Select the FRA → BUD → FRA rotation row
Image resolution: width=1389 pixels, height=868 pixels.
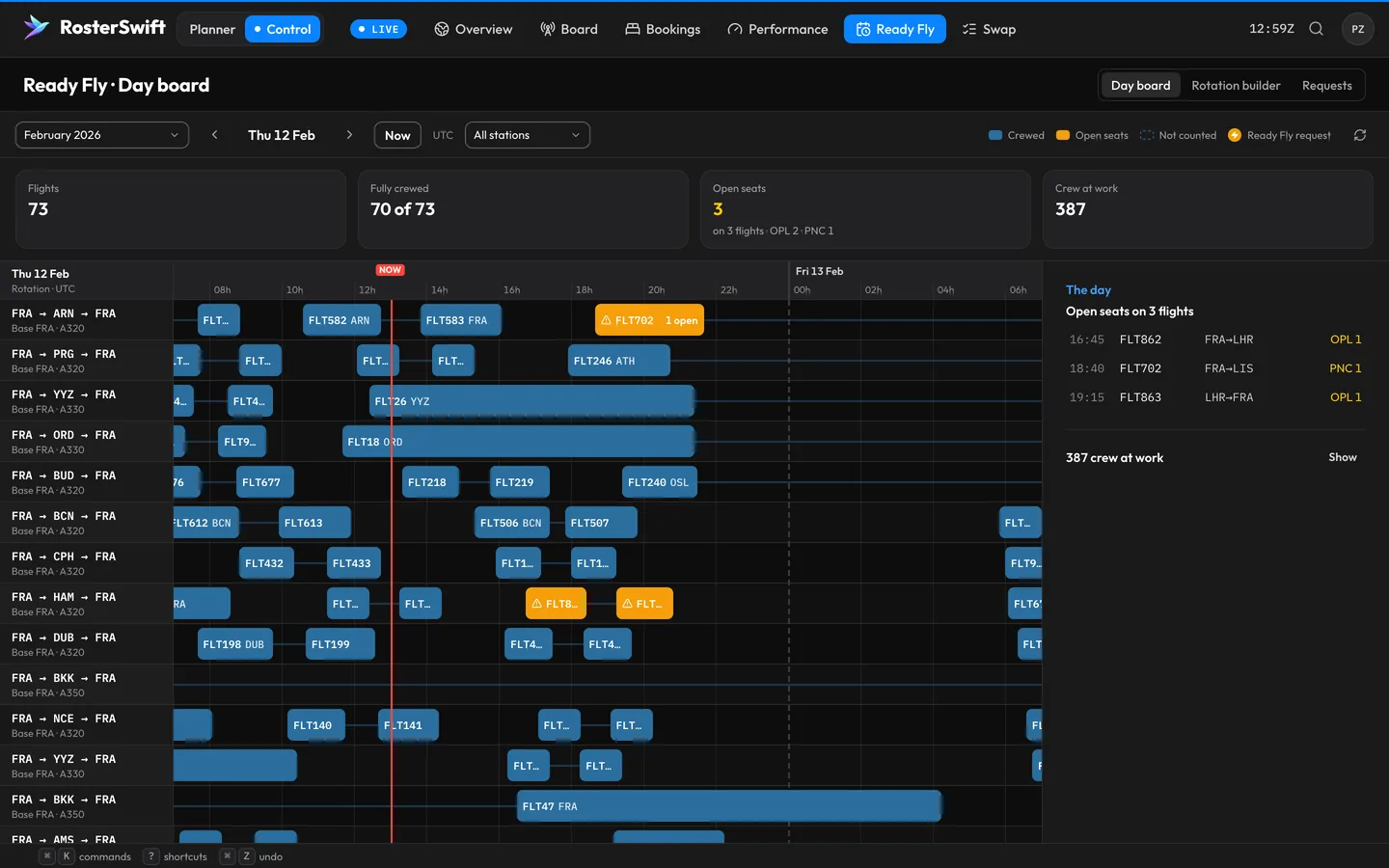(87, 482)
